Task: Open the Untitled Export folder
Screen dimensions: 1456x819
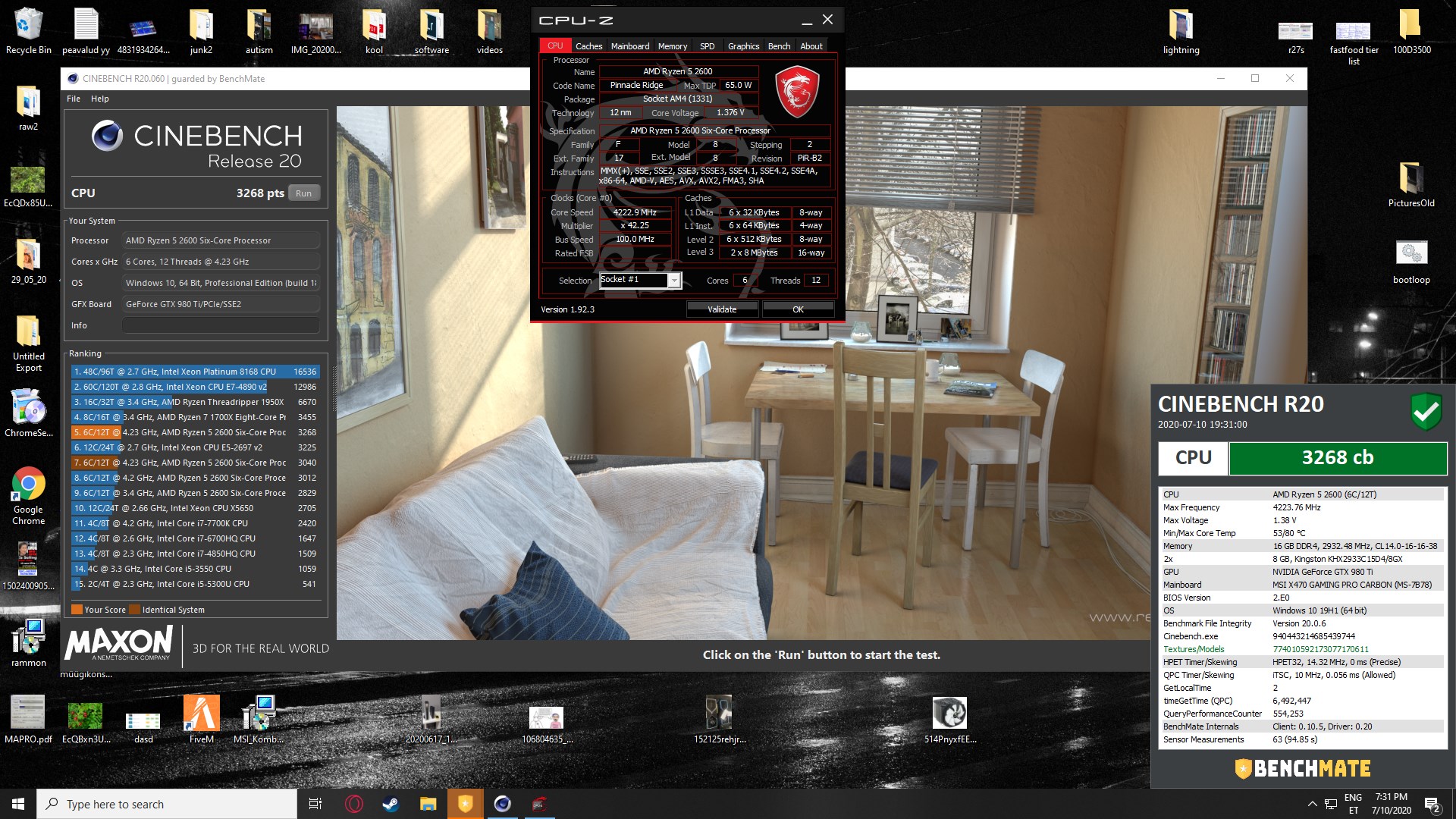Action: click(28, 343)
